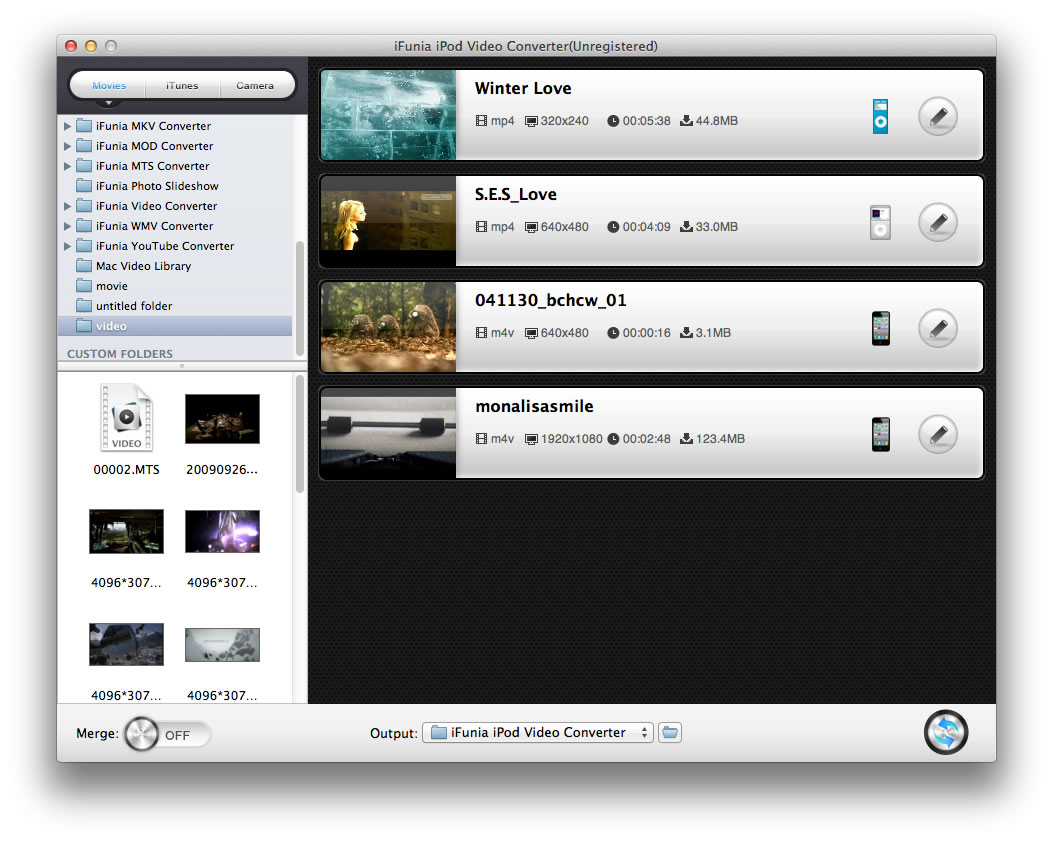
Task: Open the Output folder dropdown
Action: point(537,732)
